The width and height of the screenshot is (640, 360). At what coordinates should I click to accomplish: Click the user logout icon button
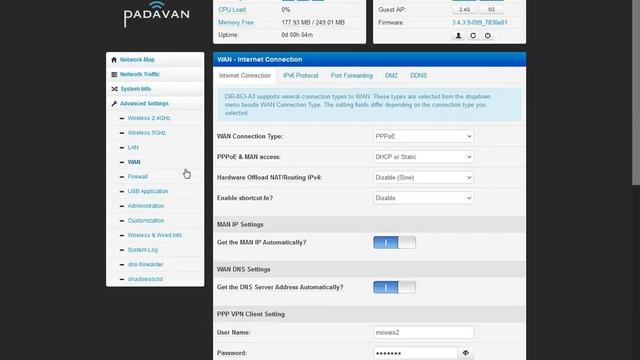click(458, 36)
